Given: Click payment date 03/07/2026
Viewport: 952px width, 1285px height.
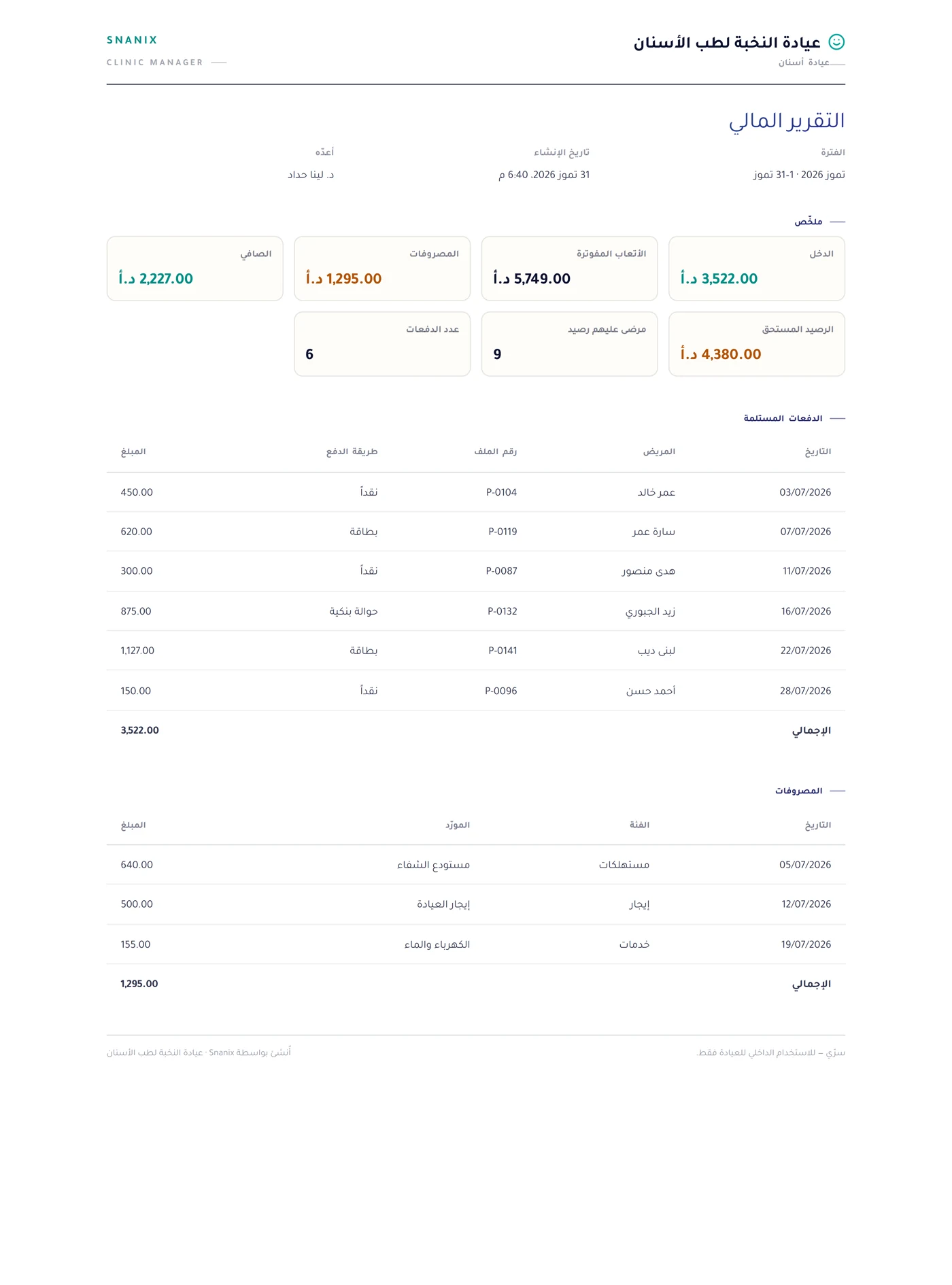Looking at the screenshot, I should [x=805, y=492].
